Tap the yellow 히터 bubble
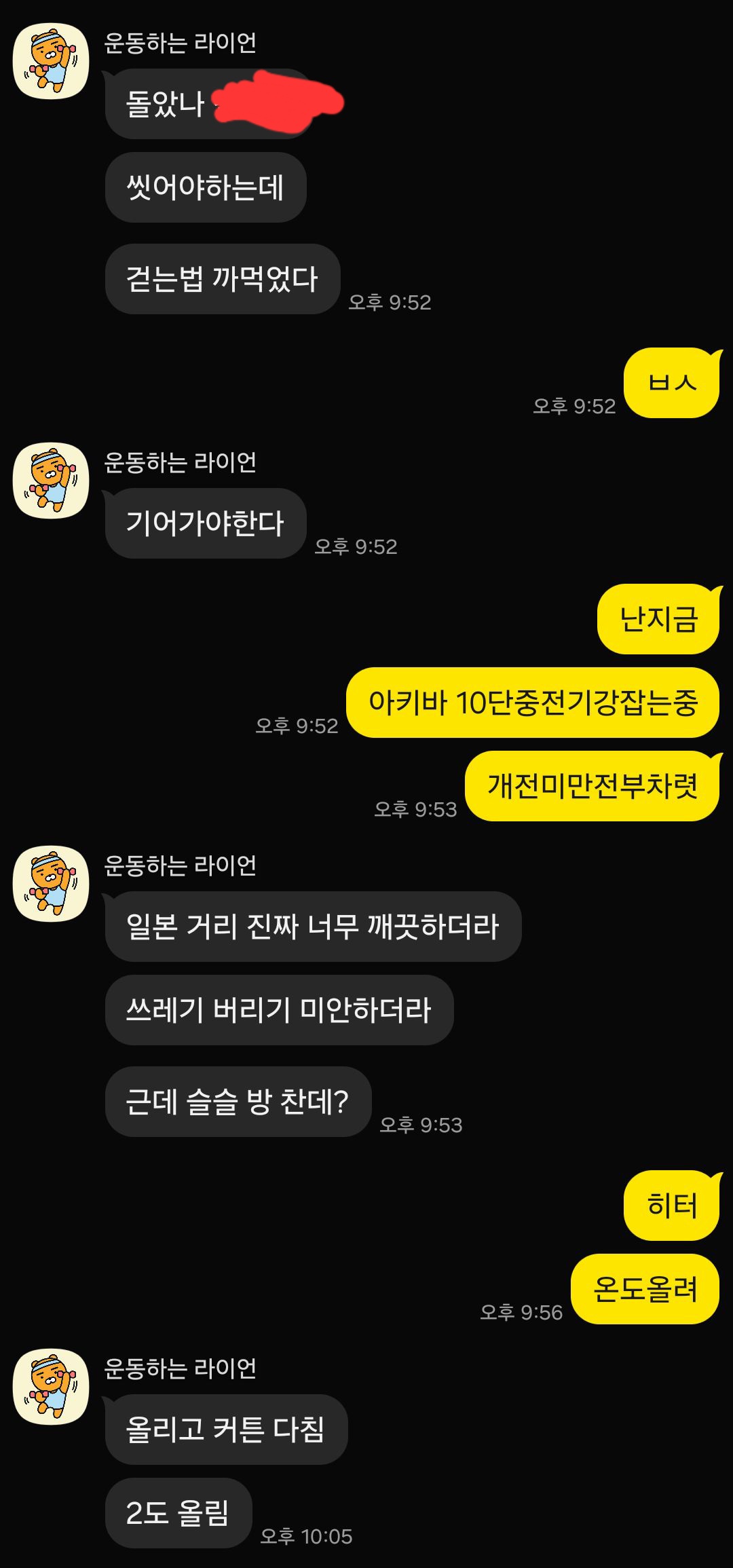This screenshot has height=1568, width=733. click(x=672, y=1206)
